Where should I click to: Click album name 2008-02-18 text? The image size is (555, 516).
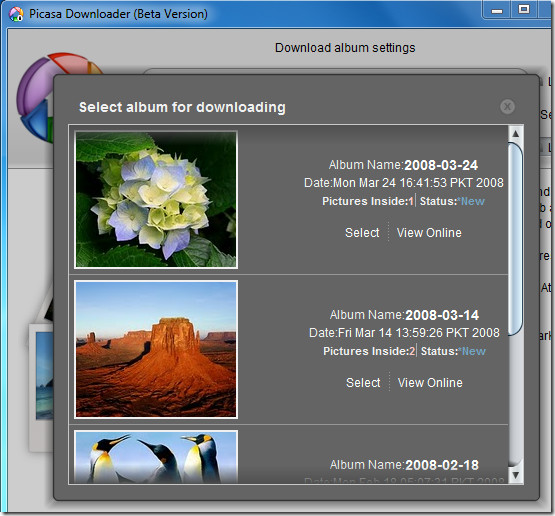coord(442,465)
